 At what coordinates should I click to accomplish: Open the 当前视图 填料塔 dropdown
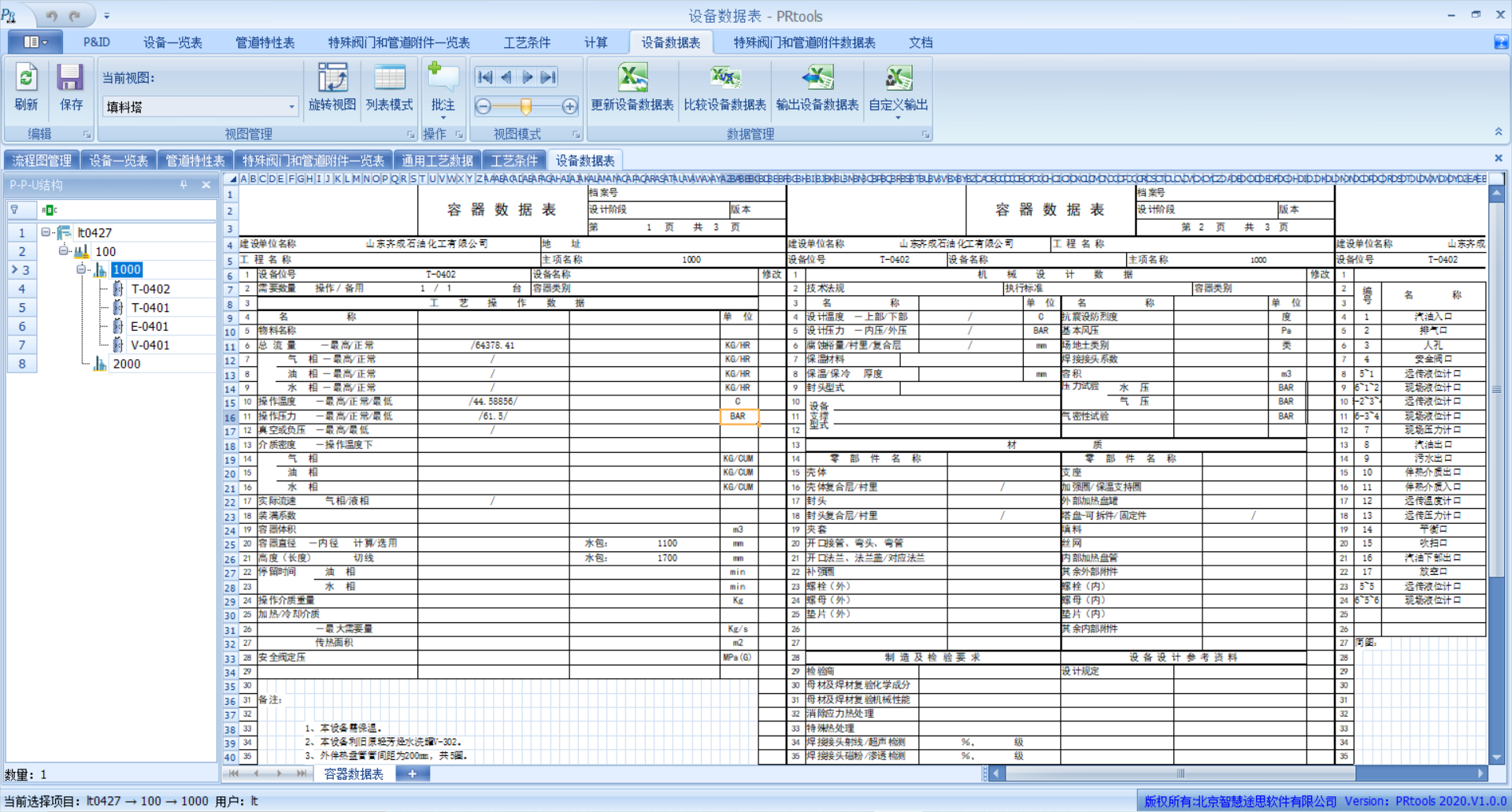(291, 107)
